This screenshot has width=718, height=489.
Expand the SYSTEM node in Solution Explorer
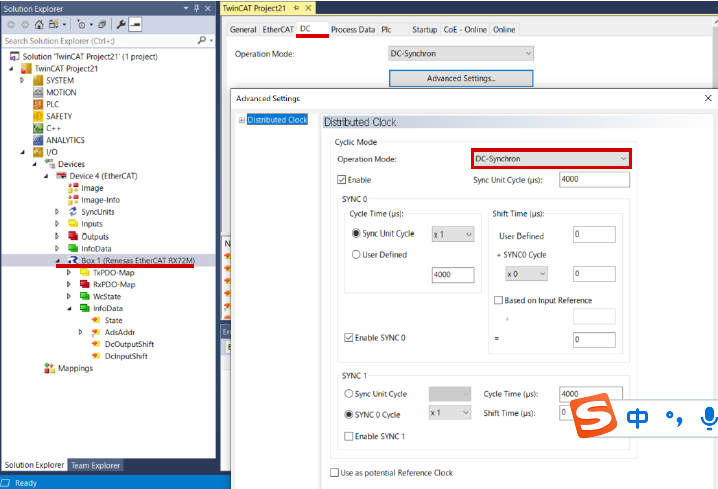tap(22, 80)
